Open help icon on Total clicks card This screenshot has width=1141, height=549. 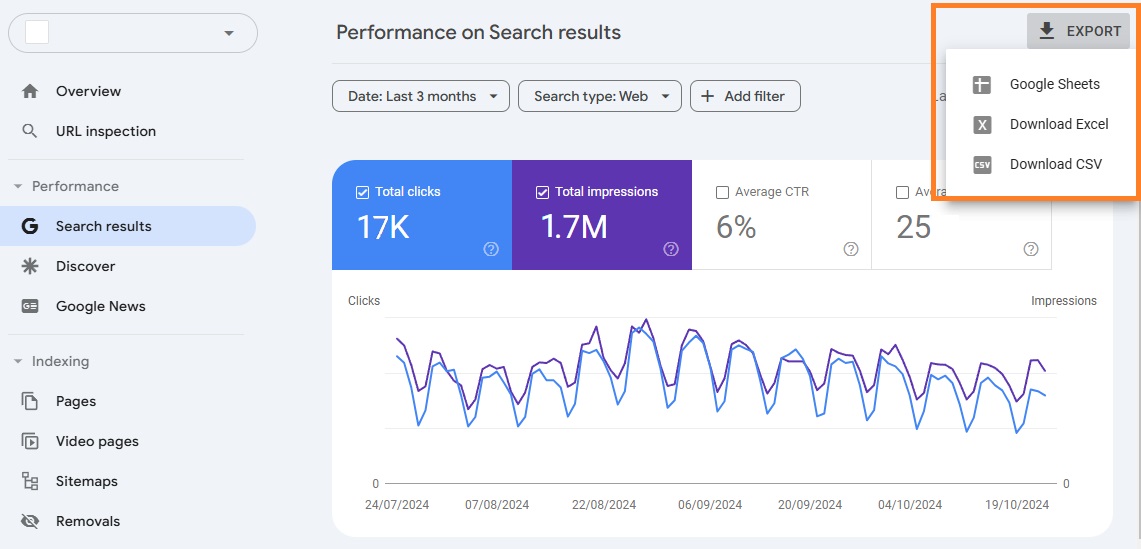491,249
